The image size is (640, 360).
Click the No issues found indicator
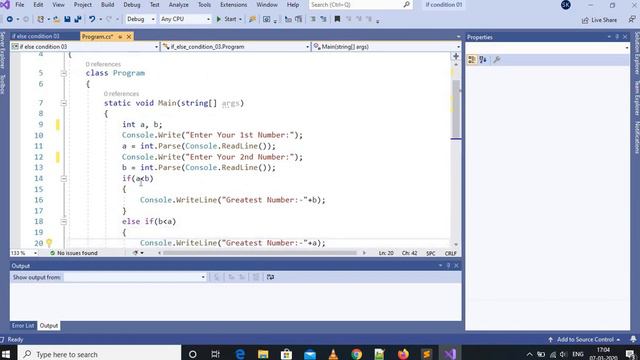pos(74,253)
